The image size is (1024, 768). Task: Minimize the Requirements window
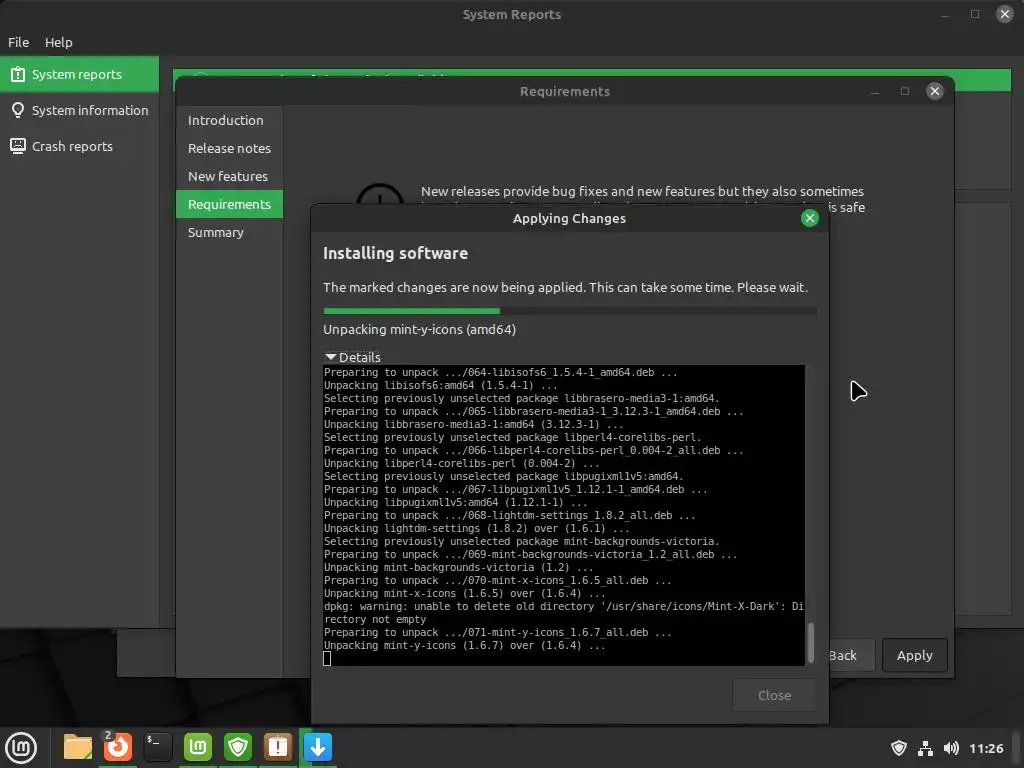click(875, 91)
